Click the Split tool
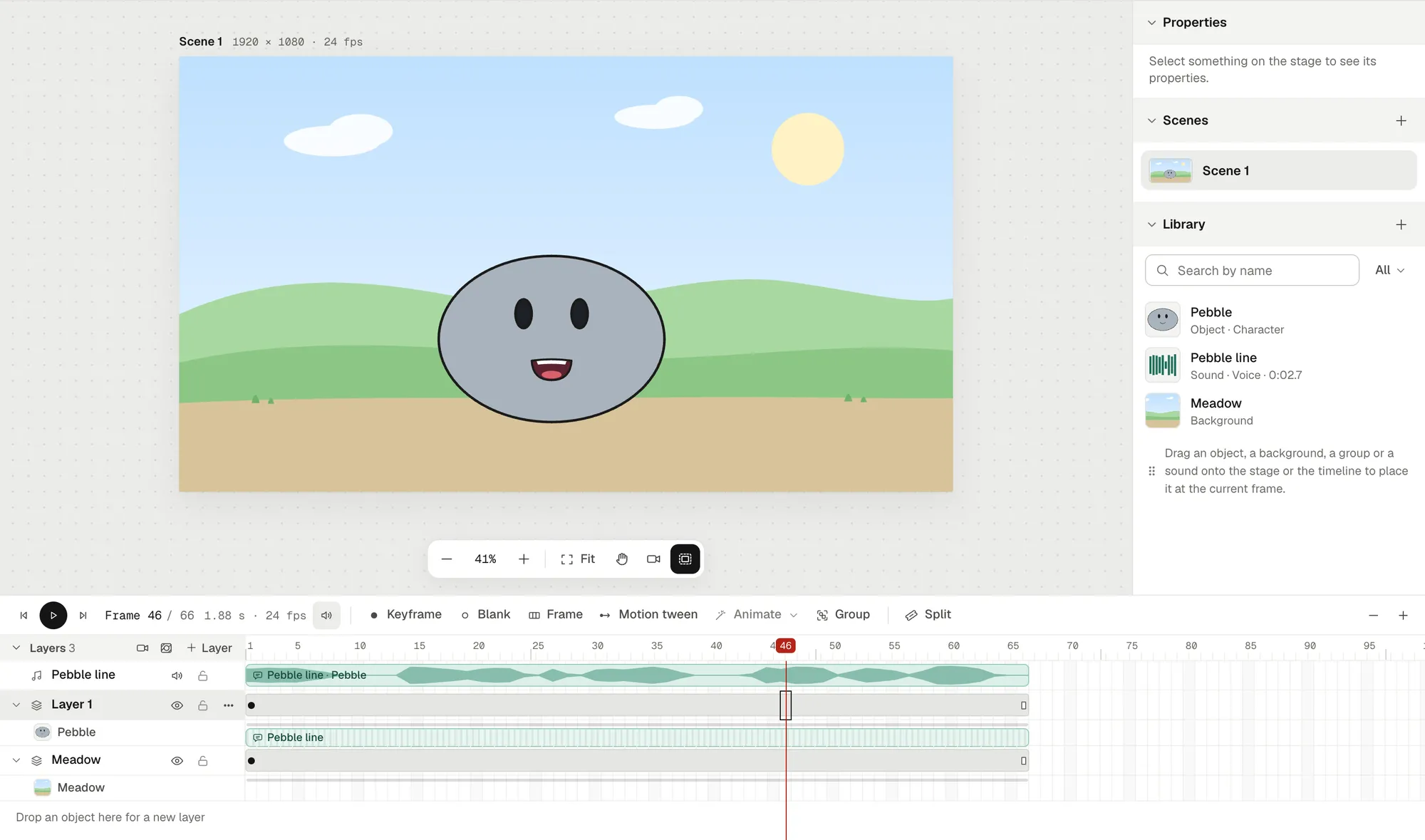 coord(928,614)
